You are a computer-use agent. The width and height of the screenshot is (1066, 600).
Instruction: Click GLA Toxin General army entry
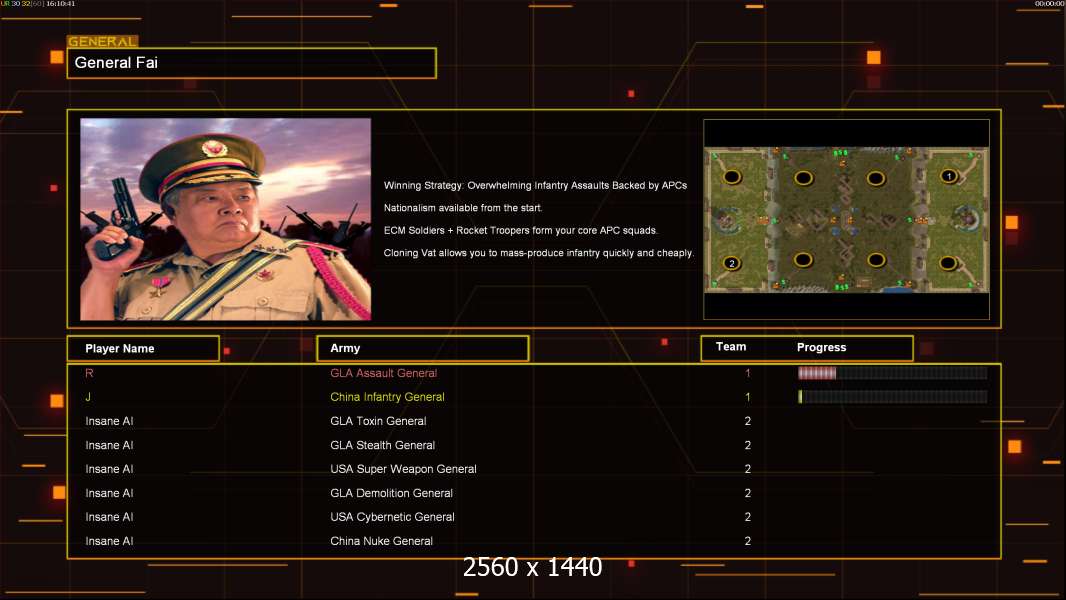[x=378, y=421]
